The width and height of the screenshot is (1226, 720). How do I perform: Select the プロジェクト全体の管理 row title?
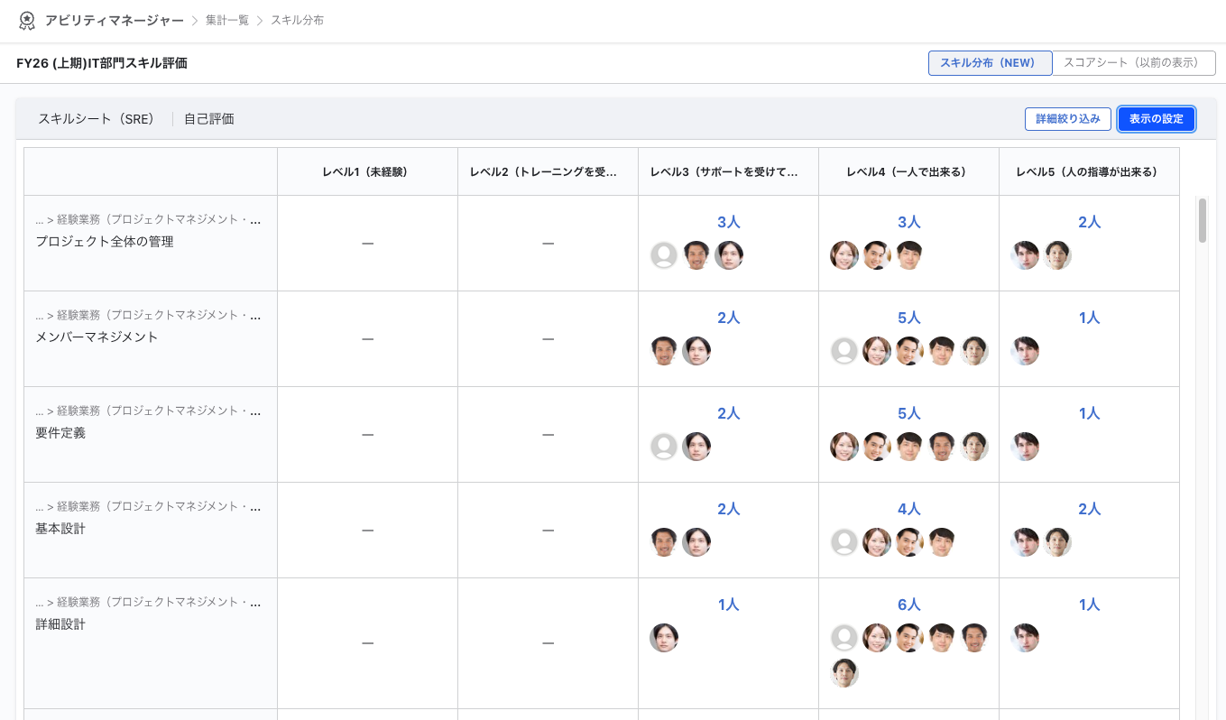104,241
